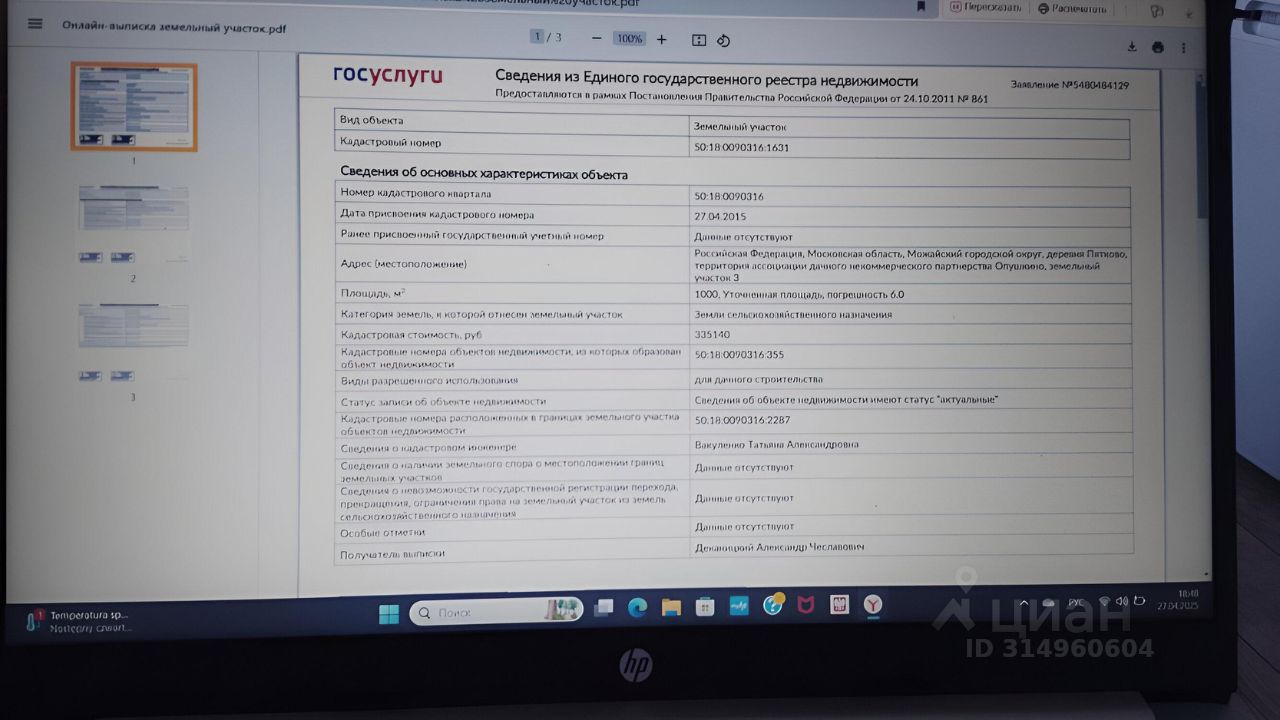Show hidden system tray icons
This screenshot has height=720, width=1280.
point(1023,602)
